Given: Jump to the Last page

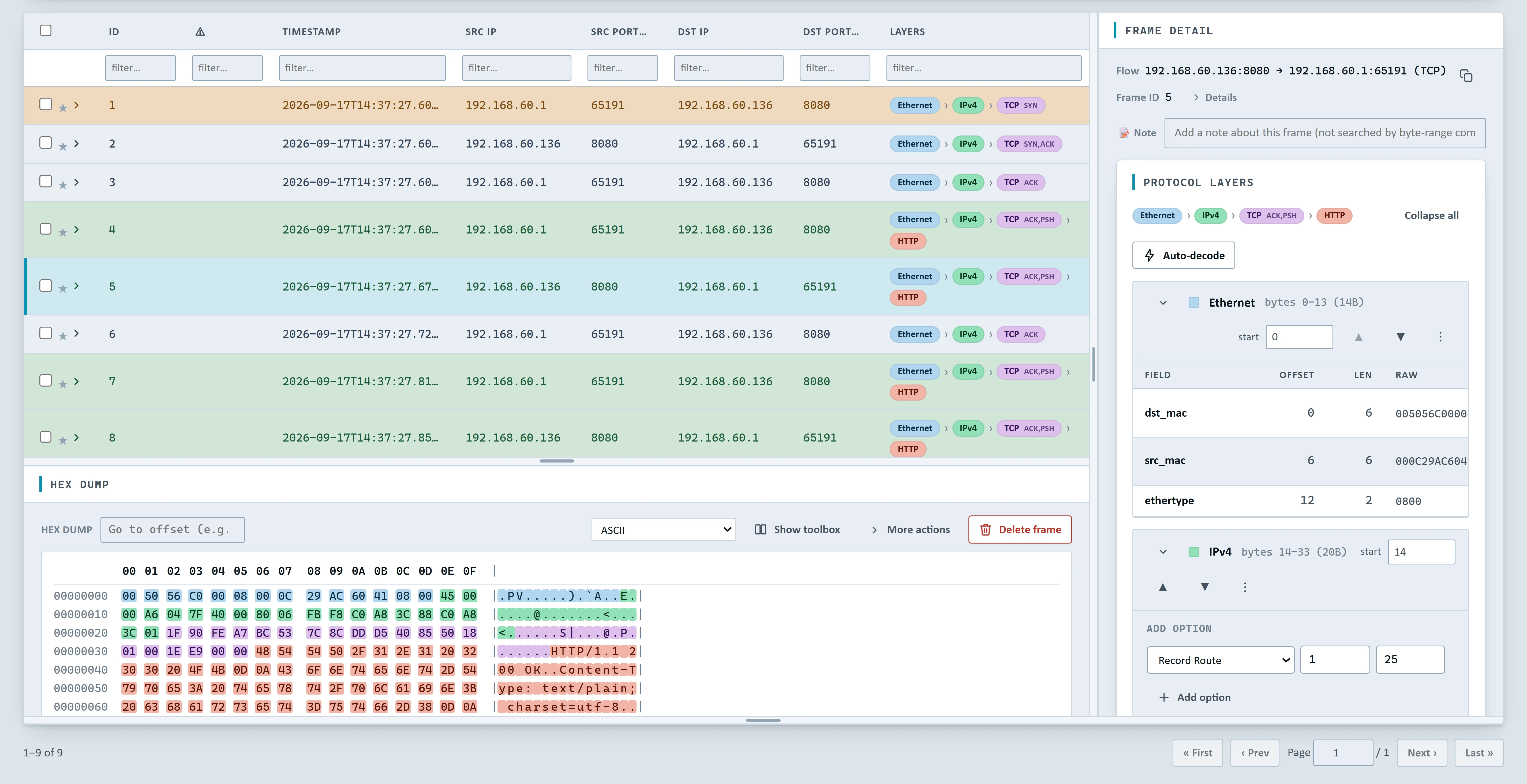Looking at the screenshot, I should tap(1479, 753).
